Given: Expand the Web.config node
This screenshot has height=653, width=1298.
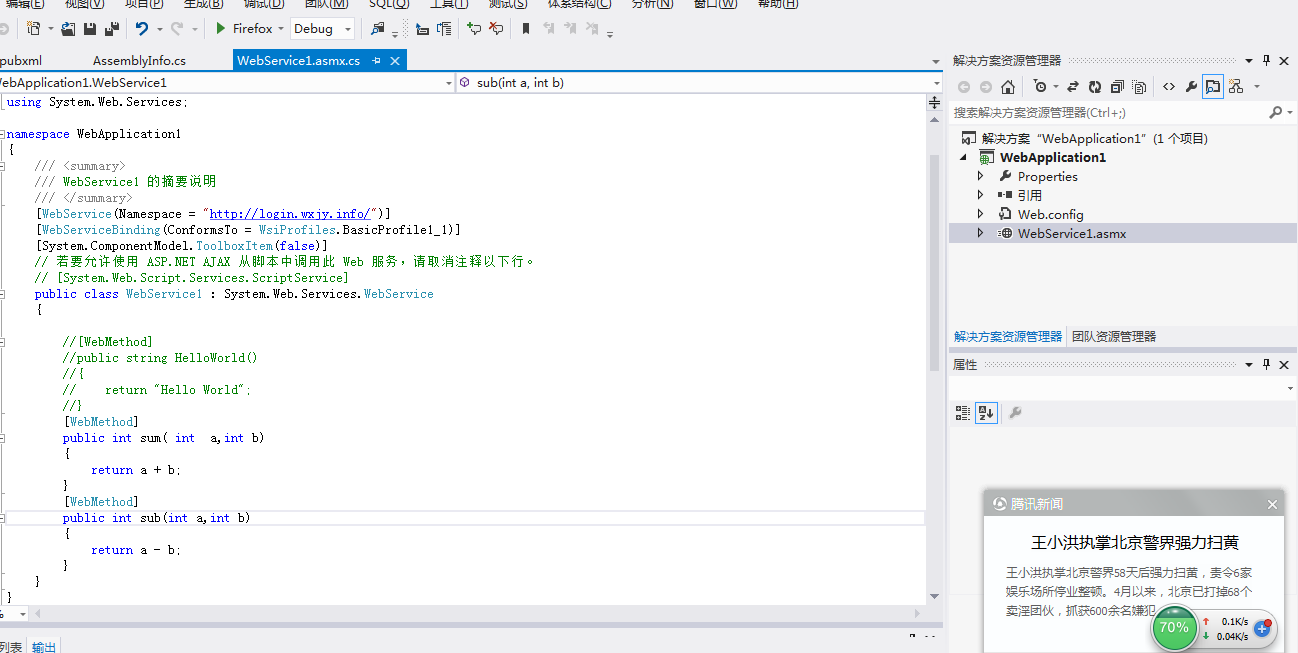Looking at the screenshot, I should (981, 214).
